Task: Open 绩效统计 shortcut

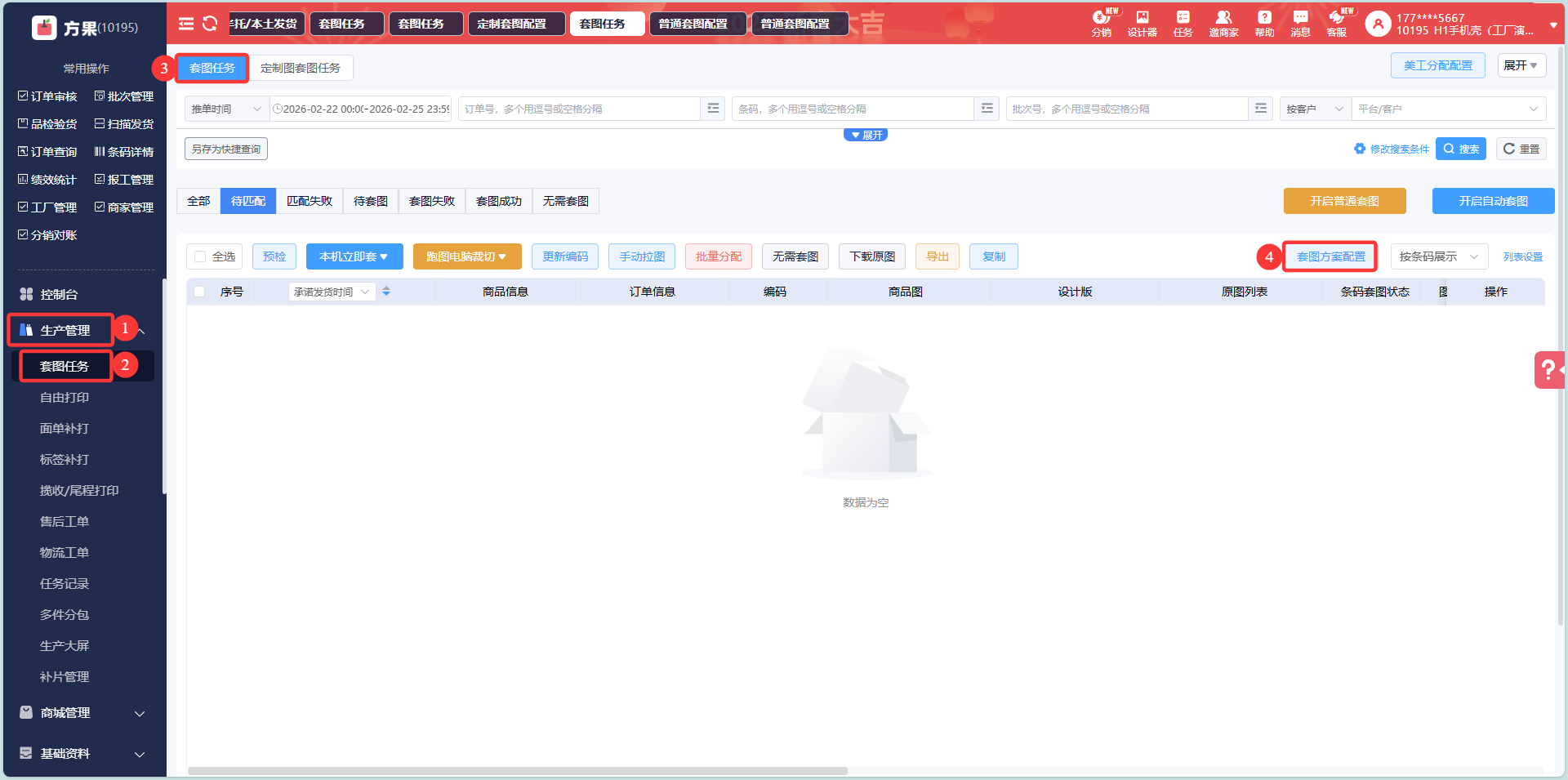Action: pyautogui.click(x=47, y=180)
